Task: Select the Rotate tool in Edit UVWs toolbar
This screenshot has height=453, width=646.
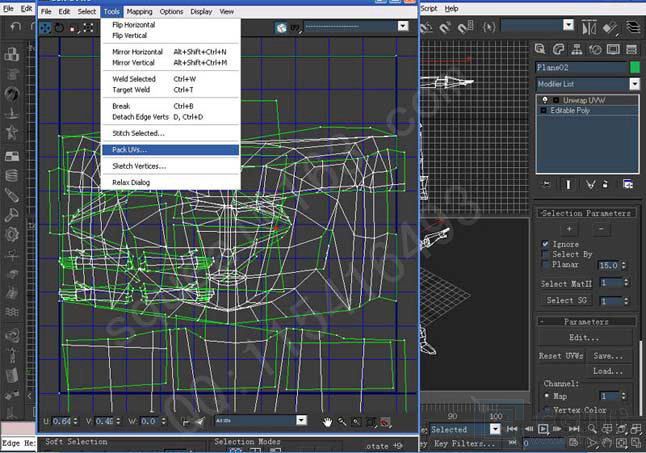Action: coord(59,28)
